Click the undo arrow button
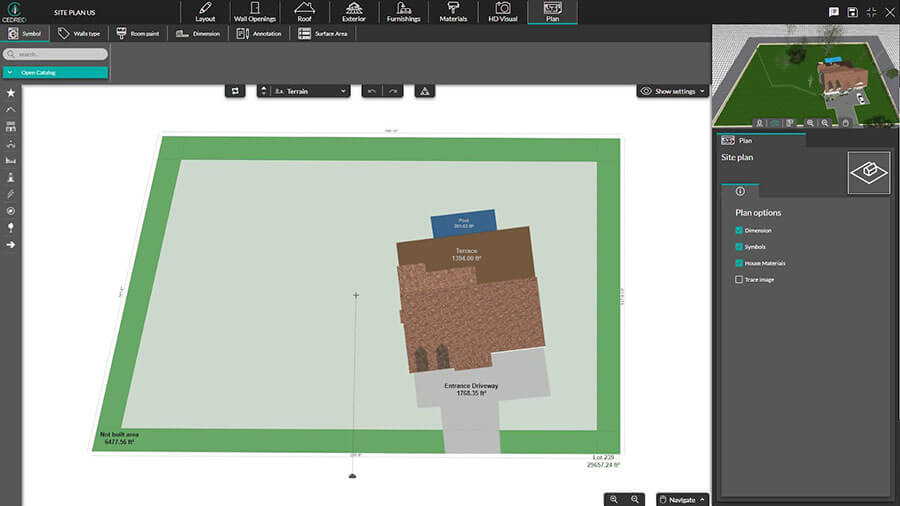Screen dimensions: 900x506 [372, 91]
